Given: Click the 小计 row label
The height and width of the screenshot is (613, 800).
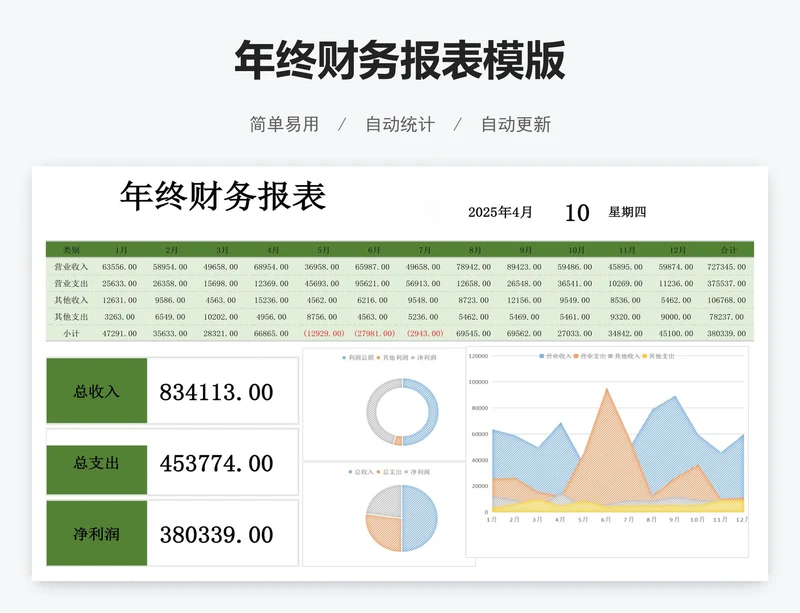Looking at the screenshot, I should click(71, 333).
